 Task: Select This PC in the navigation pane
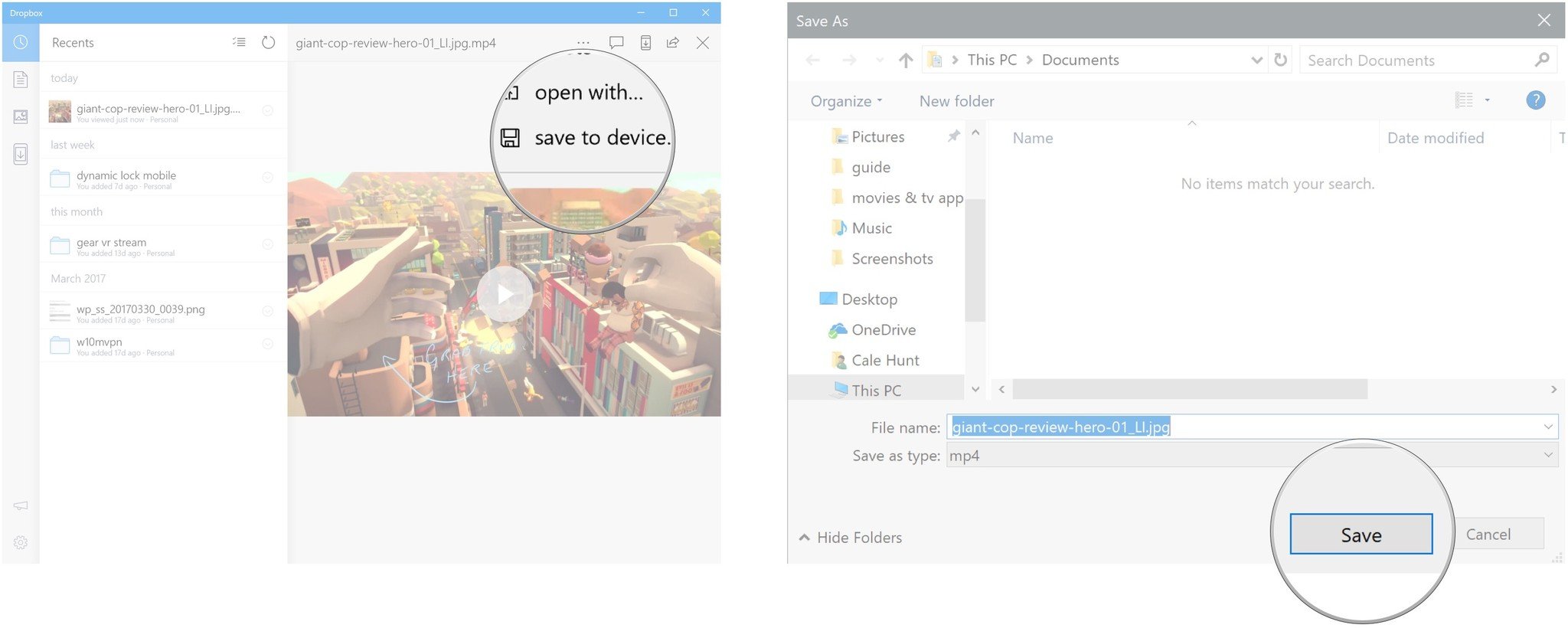(x=876, y=390)
